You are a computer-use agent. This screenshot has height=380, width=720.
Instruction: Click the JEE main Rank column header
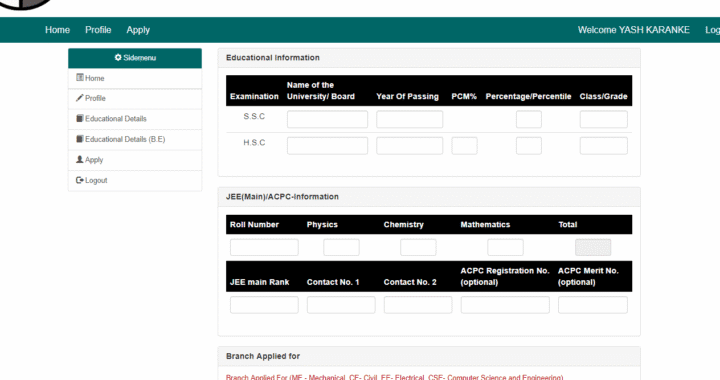259,282
